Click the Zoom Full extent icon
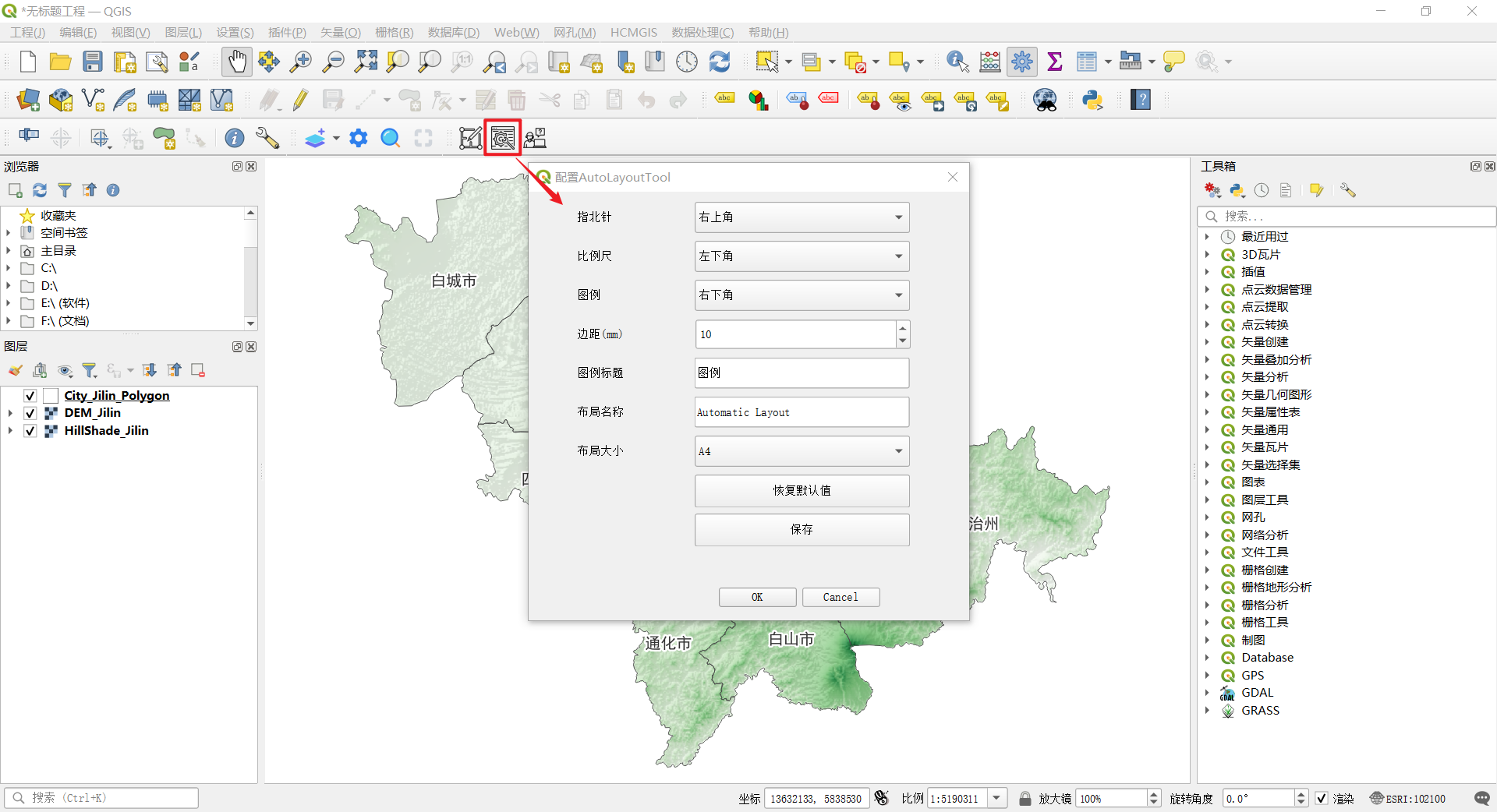The image size is (1497, 812). click(366, 62)
